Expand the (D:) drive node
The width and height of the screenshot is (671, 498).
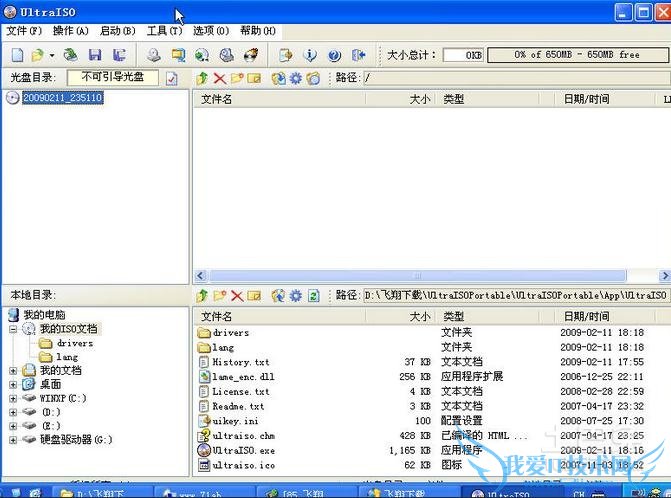[x=13, y=412]
